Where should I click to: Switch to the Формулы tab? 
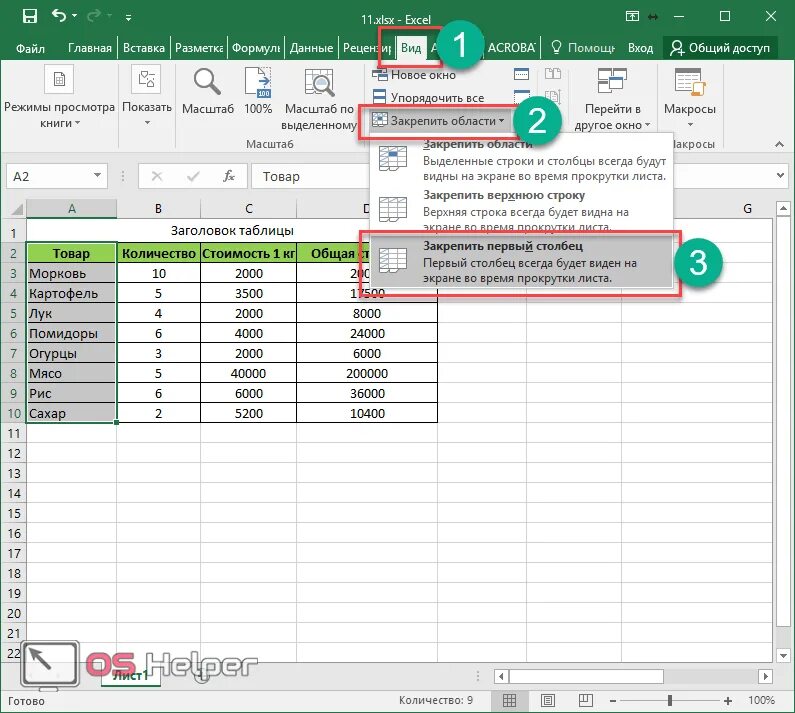click(256, 48)
